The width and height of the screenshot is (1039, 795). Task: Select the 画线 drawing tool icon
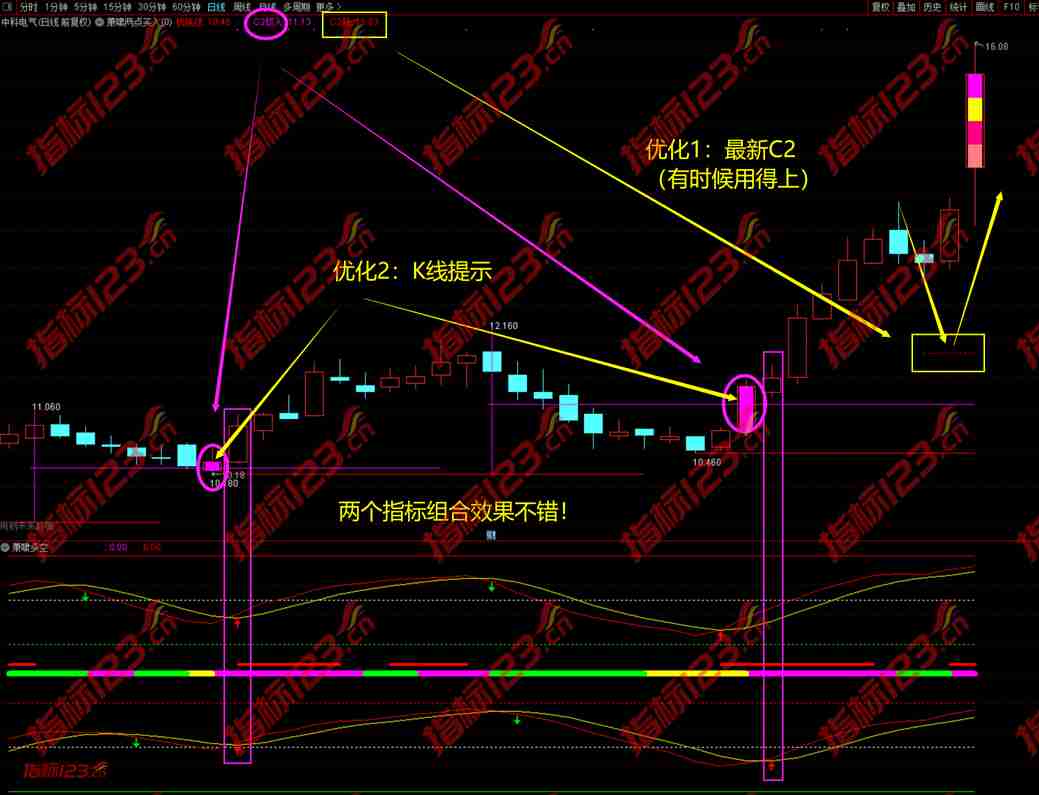point(986,7)
